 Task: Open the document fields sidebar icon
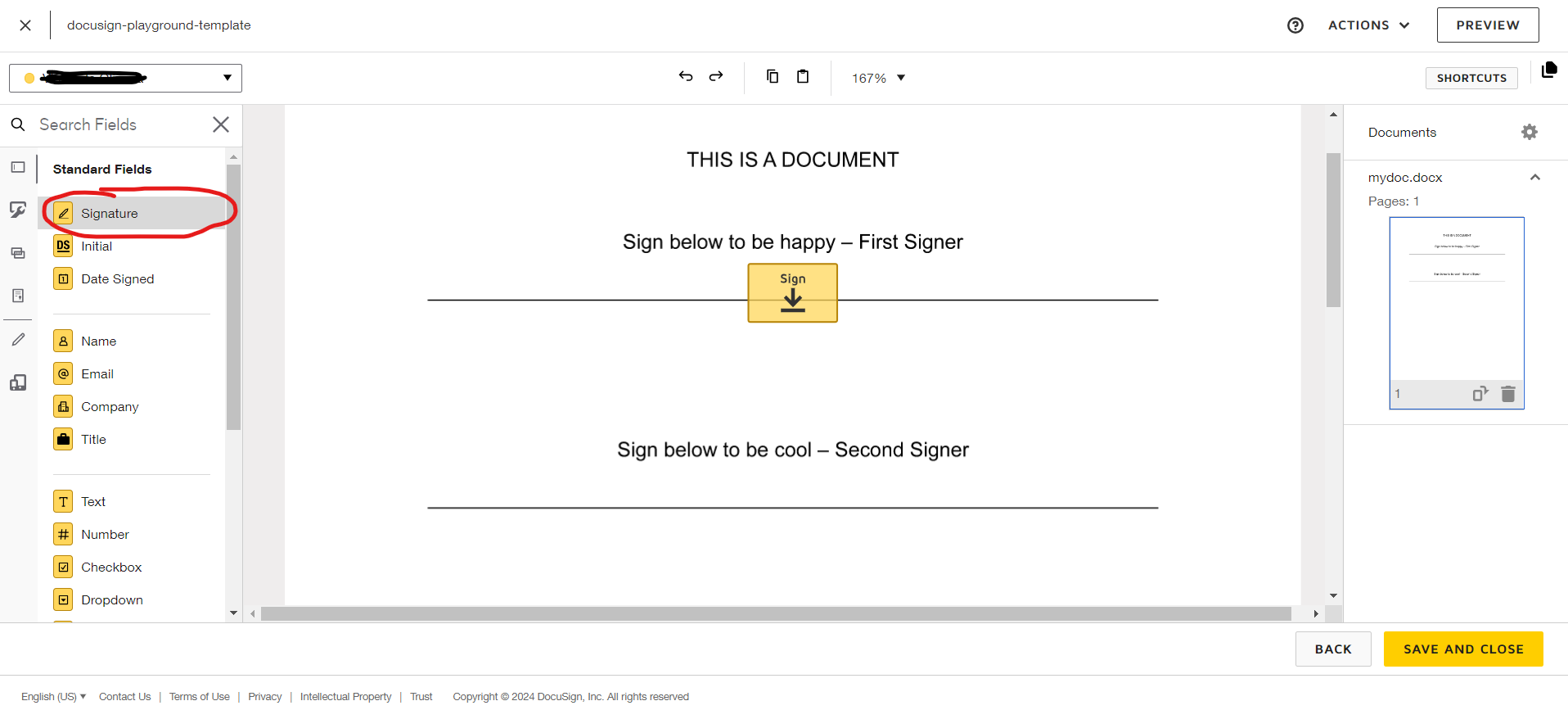[x=18, y=296]
